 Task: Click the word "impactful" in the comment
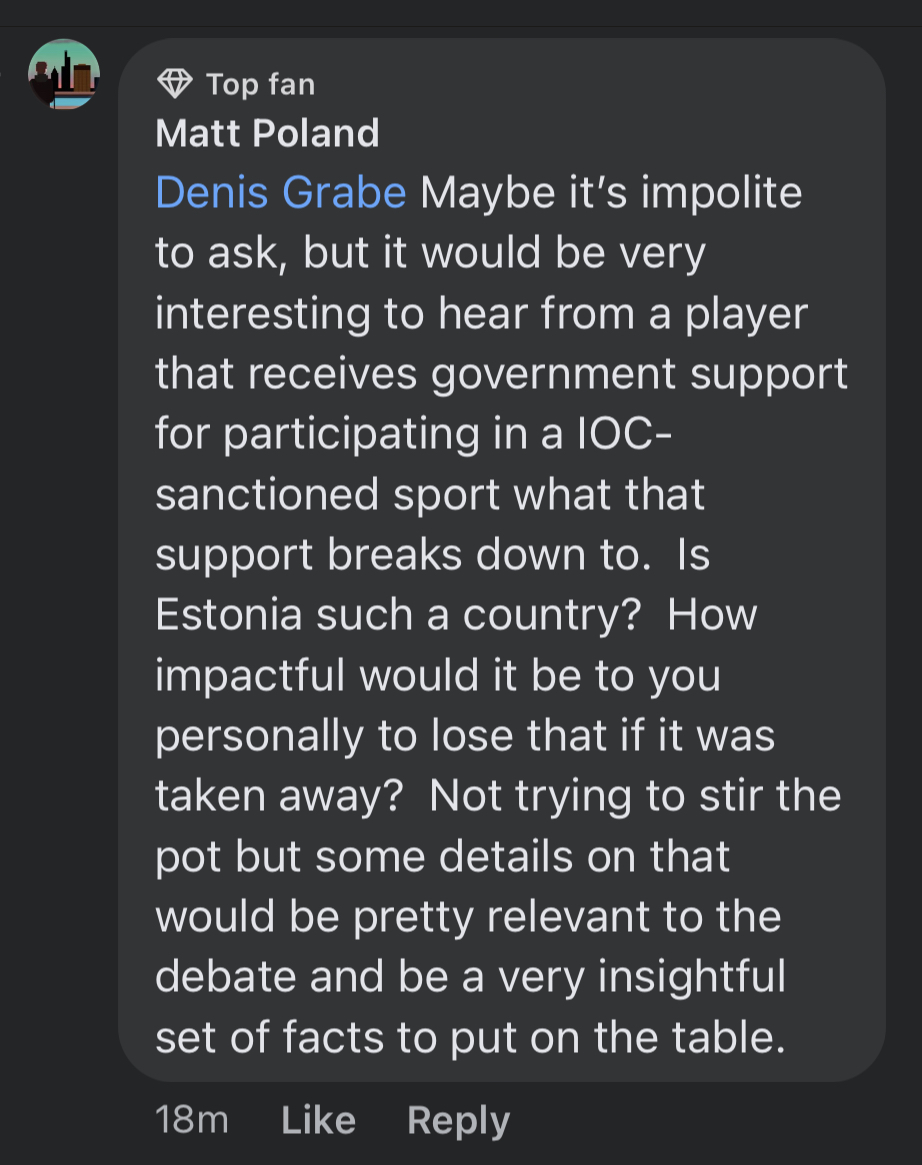coord(250,675)
